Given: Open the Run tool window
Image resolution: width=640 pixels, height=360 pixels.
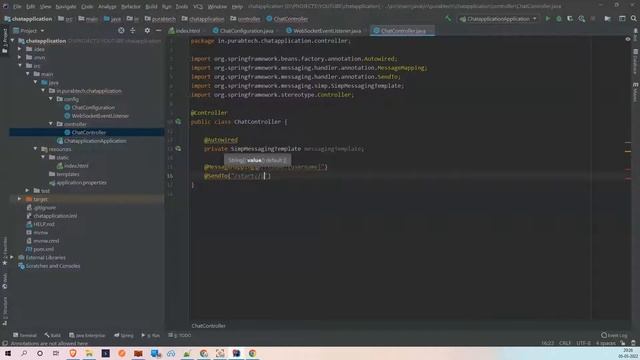Looking at the screenshot, I should click(151, 335).
